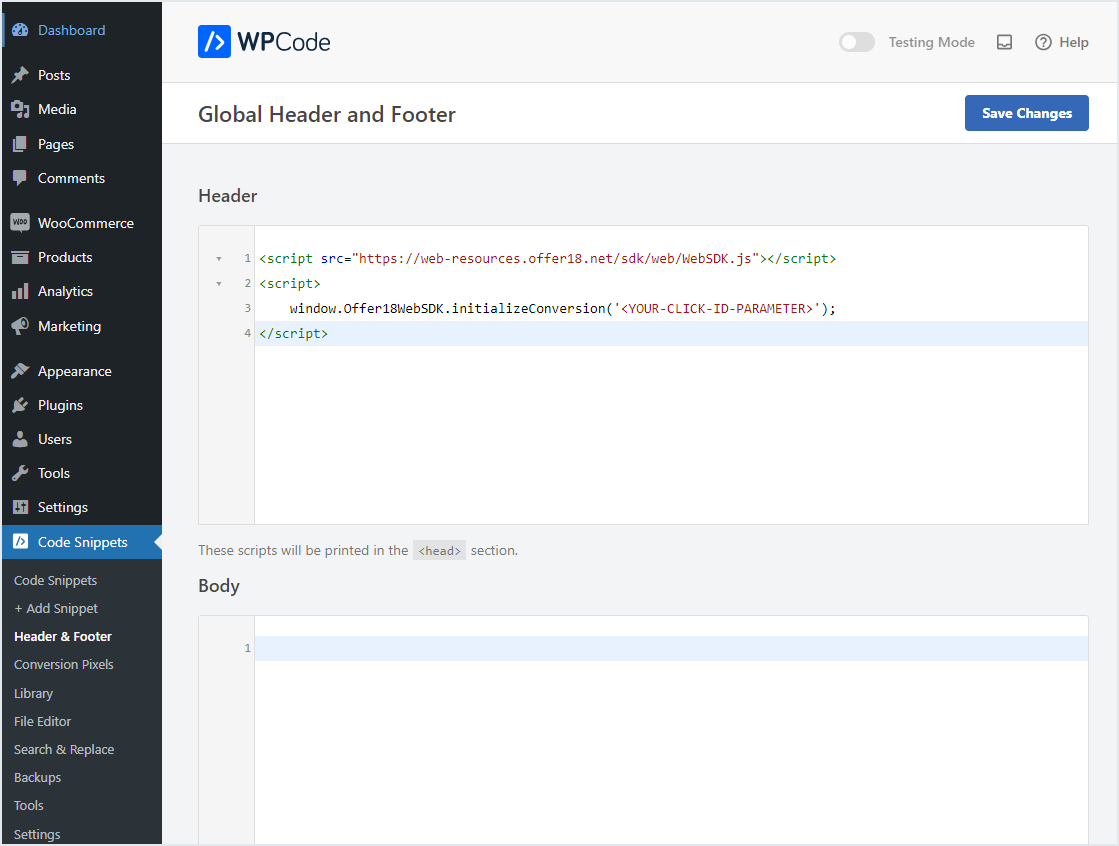Click the Analytics bar chart icon
The height and width of the screenshot is (846, 1119).
(x=20, y=291)
